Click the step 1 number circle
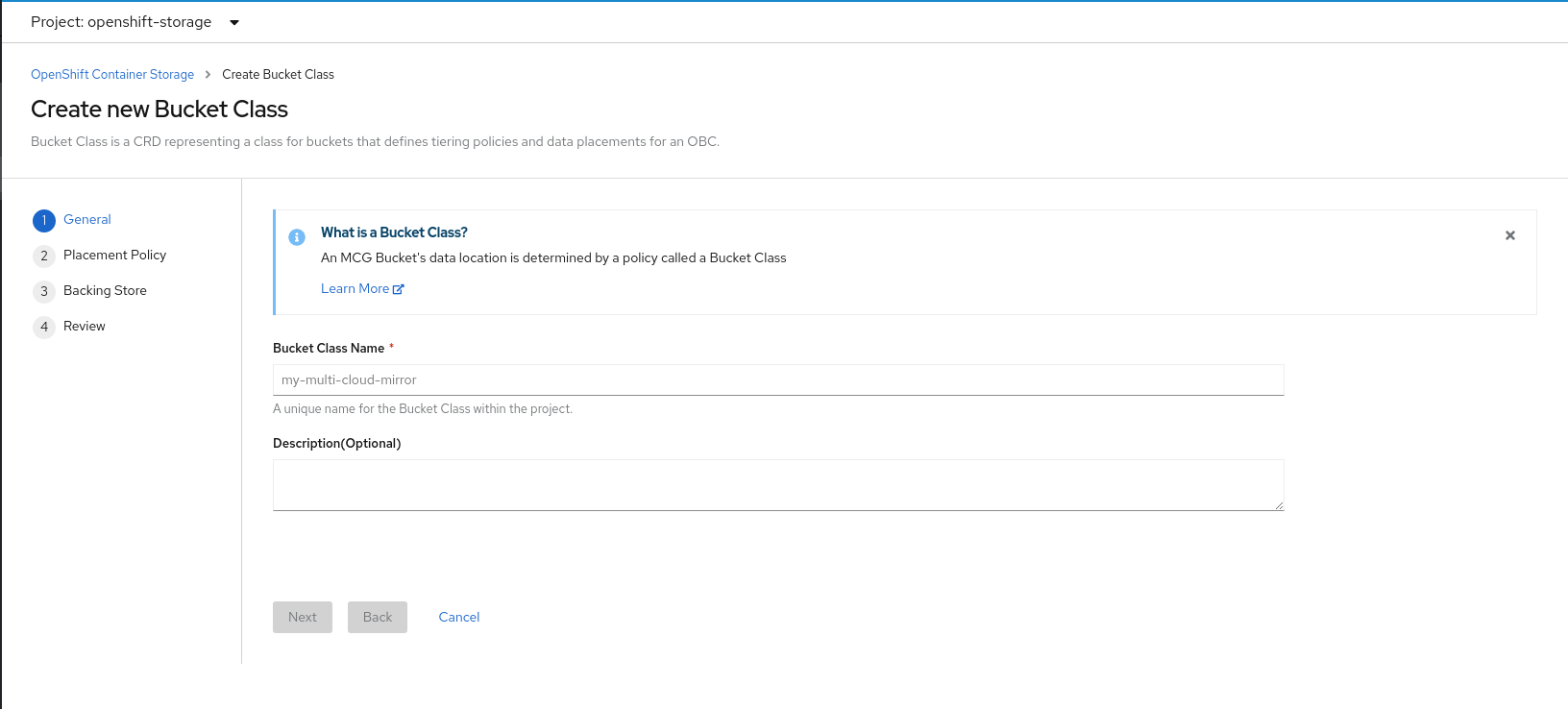The height and width of the screenshot is (709, 1568). [44, 221]
